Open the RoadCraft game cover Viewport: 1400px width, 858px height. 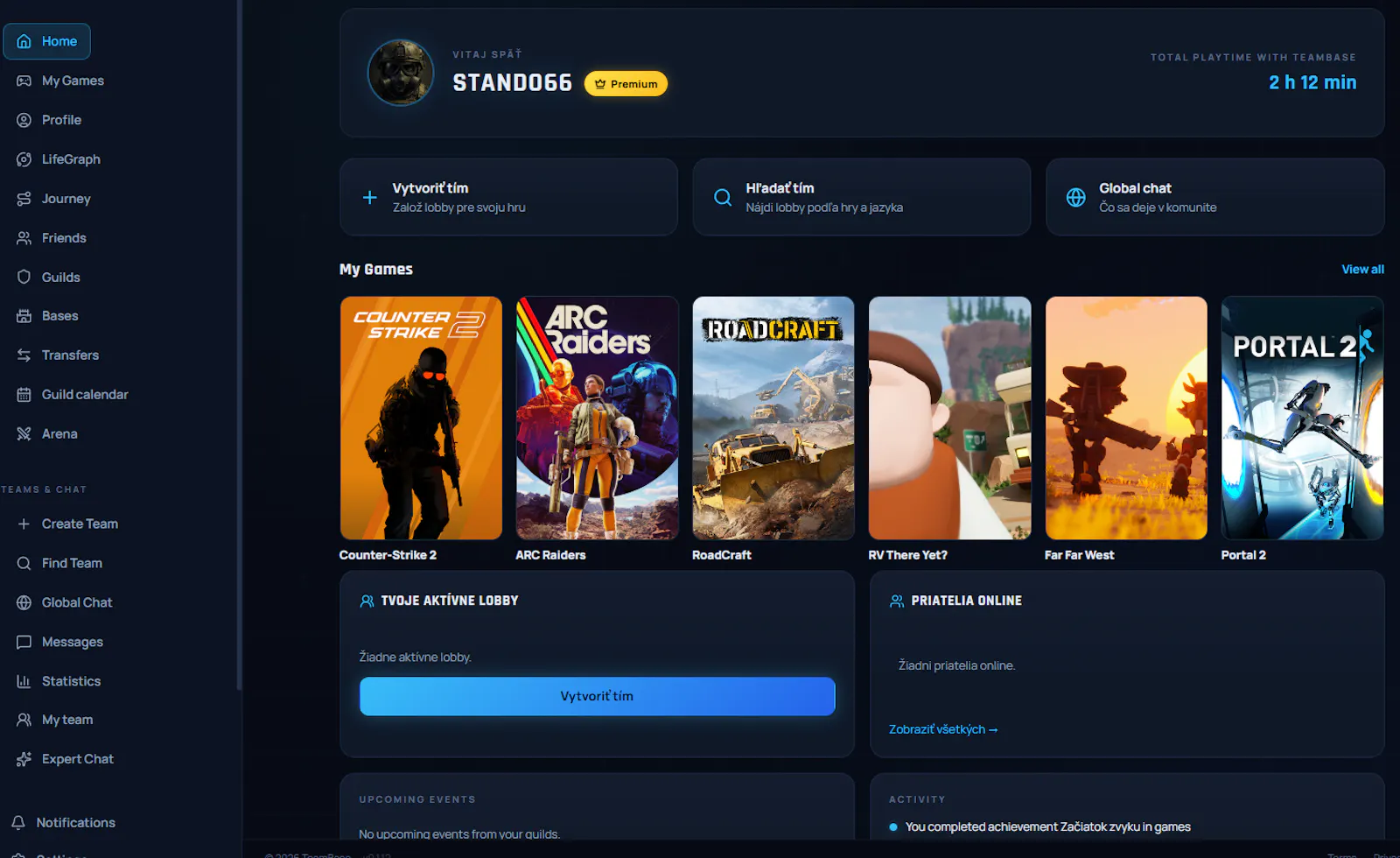773,418
